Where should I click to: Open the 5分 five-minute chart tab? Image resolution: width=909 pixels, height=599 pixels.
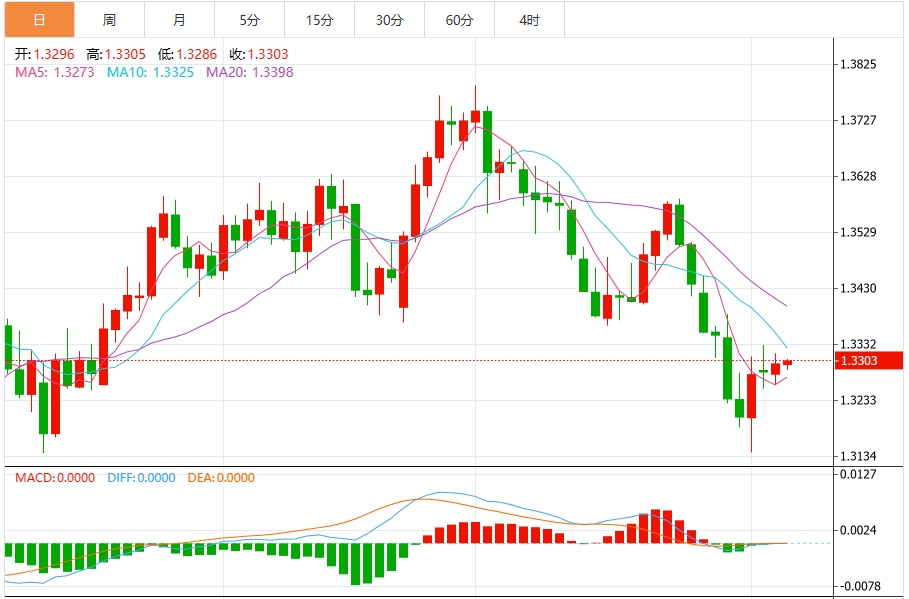click(x=250, y=20)
